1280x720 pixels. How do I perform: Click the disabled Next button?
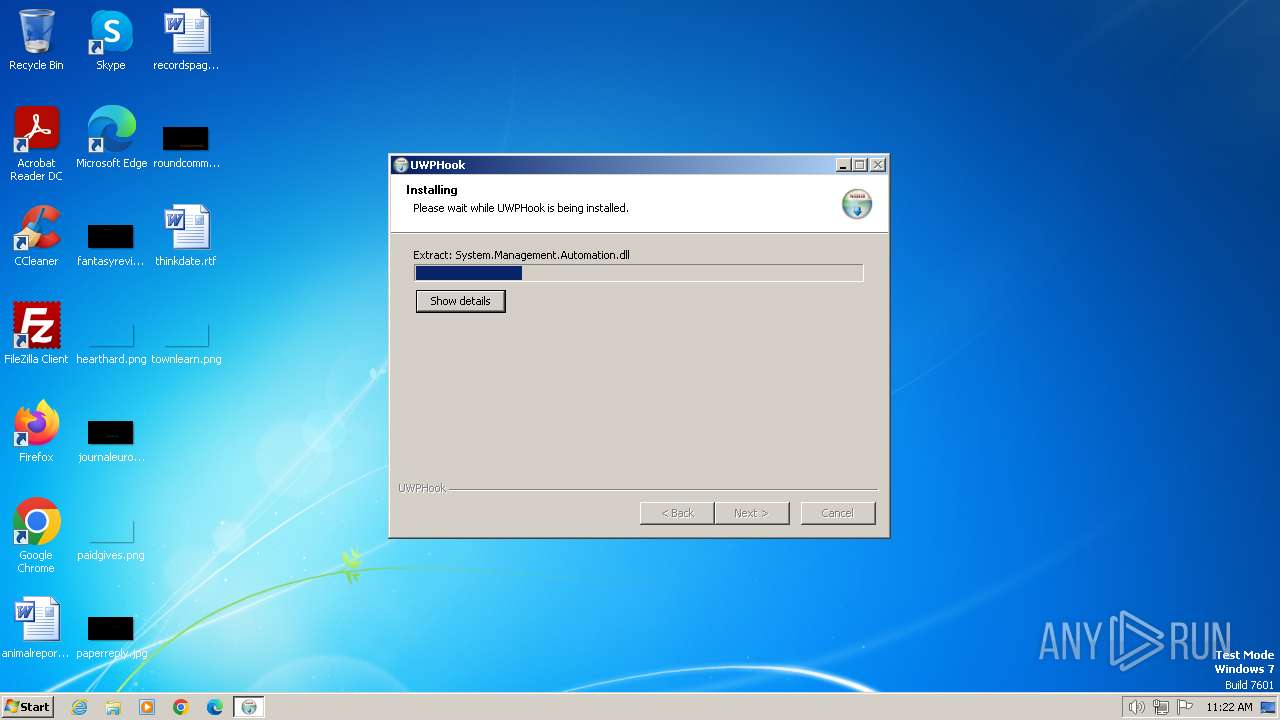752,513
